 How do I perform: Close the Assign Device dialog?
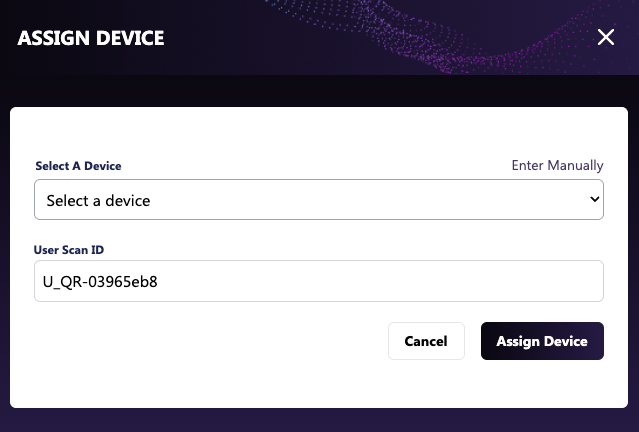coord(605,38)
